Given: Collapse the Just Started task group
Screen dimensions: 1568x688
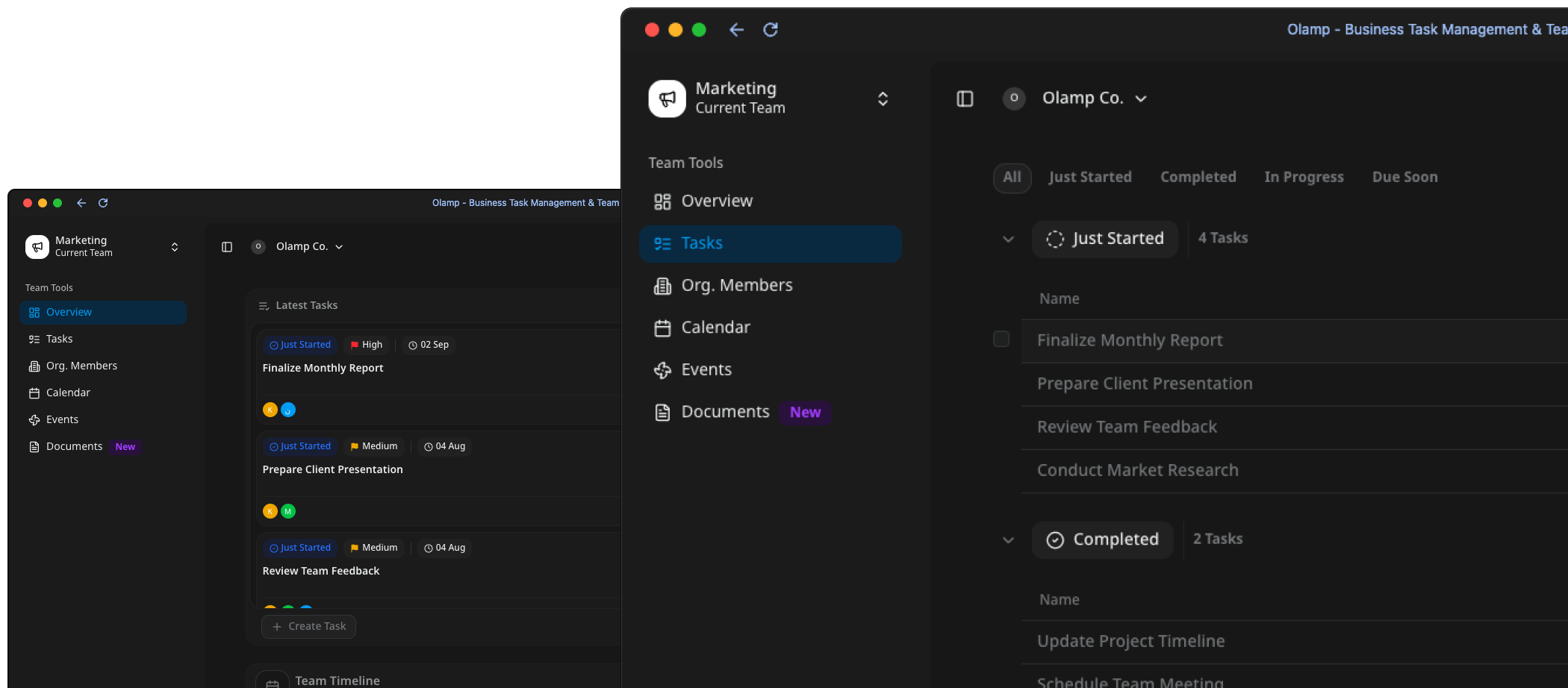Looking at the screenshot, I should [1008, 239].
